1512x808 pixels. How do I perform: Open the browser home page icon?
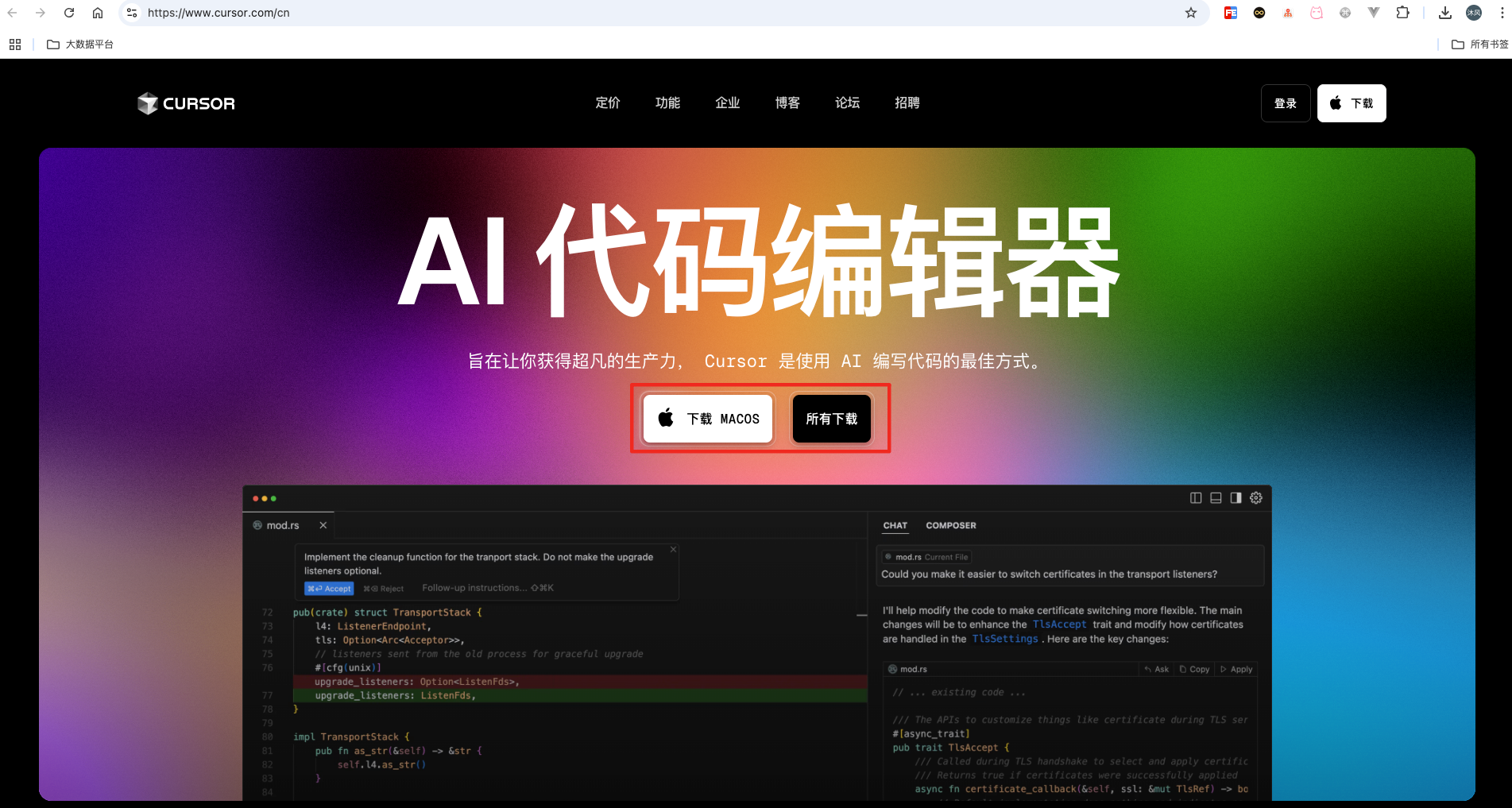(x=98, y=13)
